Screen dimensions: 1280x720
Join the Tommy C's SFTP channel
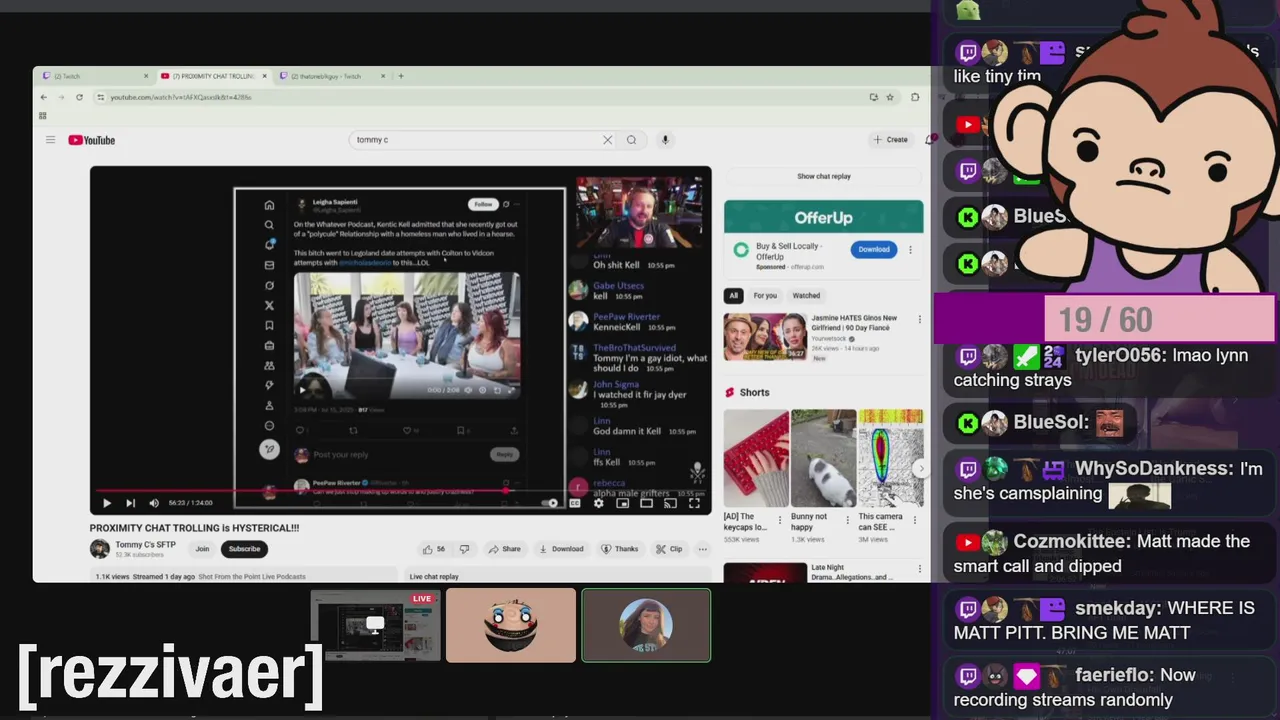click(202, 549)
